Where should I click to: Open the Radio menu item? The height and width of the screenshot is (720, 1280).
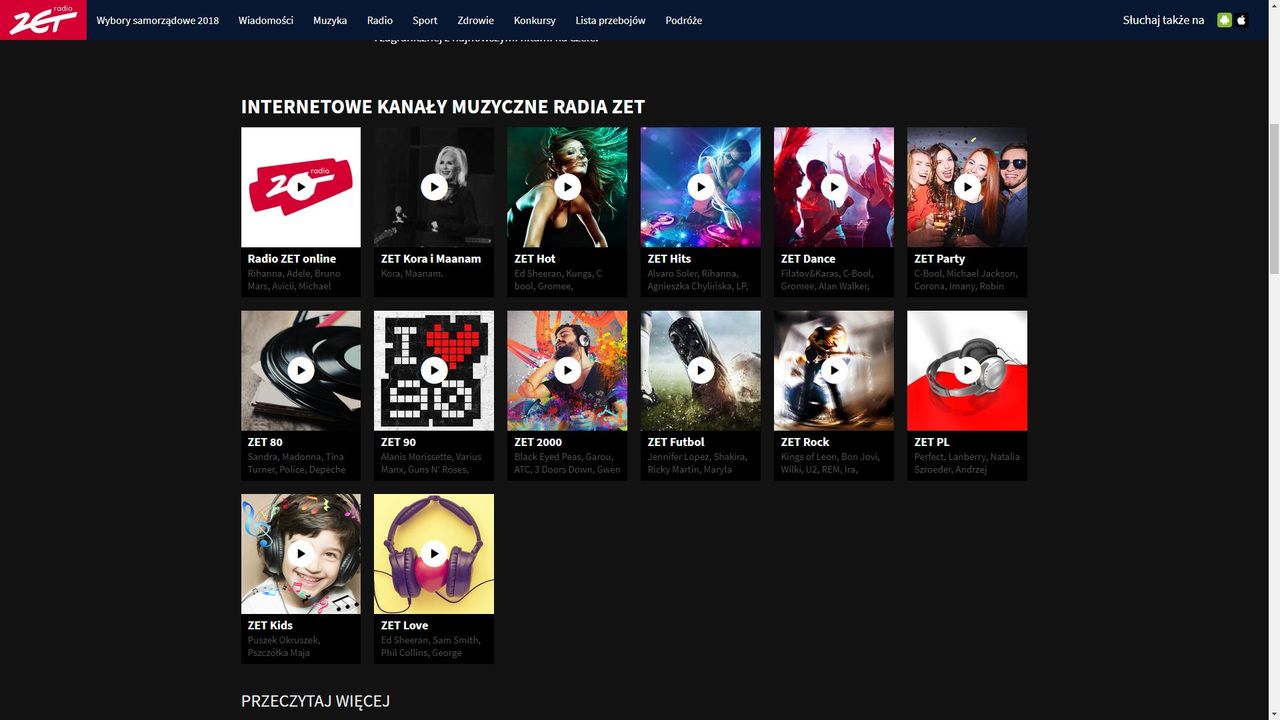coord(380,20)
